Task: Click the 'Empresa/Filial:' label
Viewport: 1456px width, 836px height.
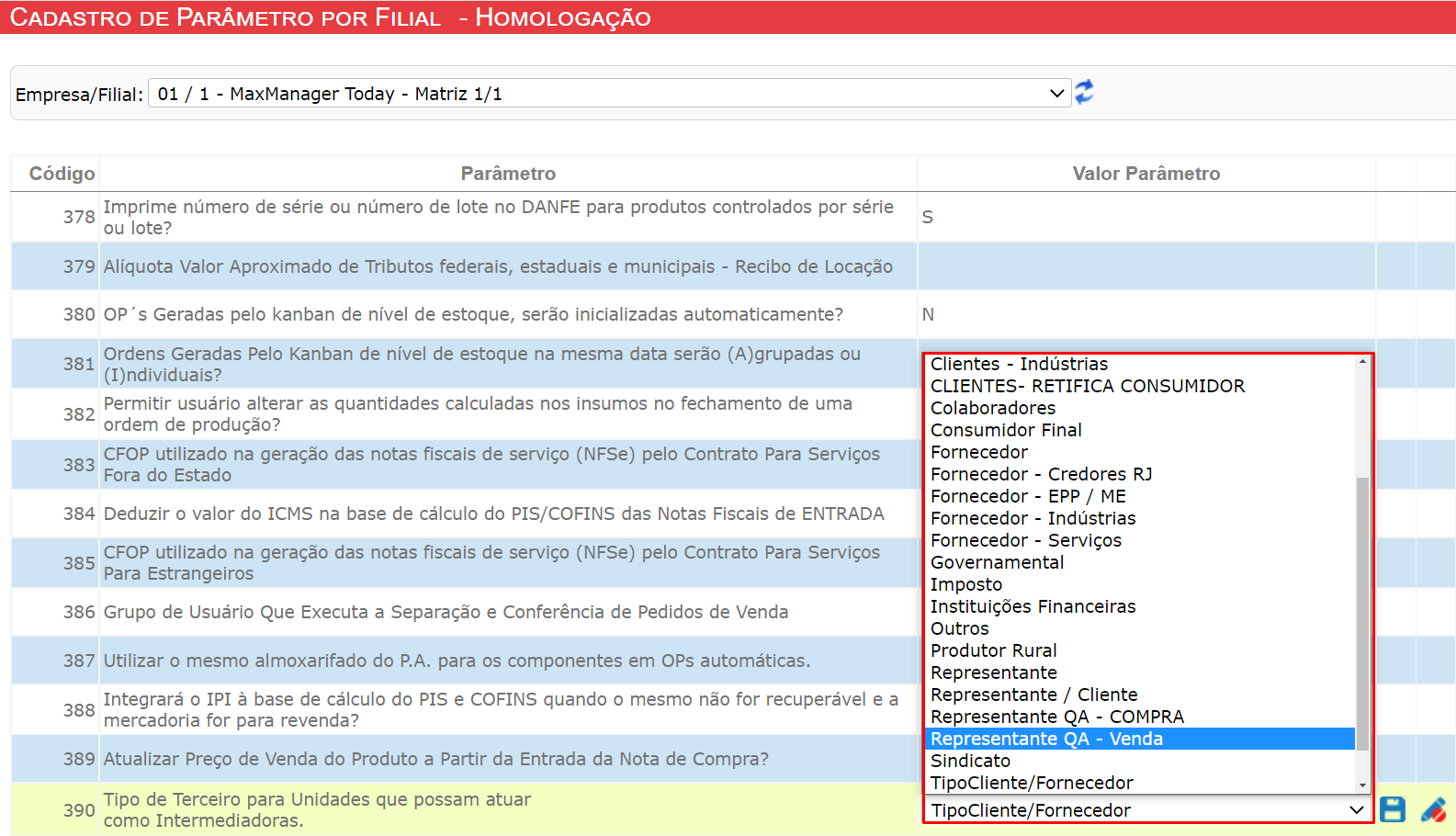Action: point(79,95)
